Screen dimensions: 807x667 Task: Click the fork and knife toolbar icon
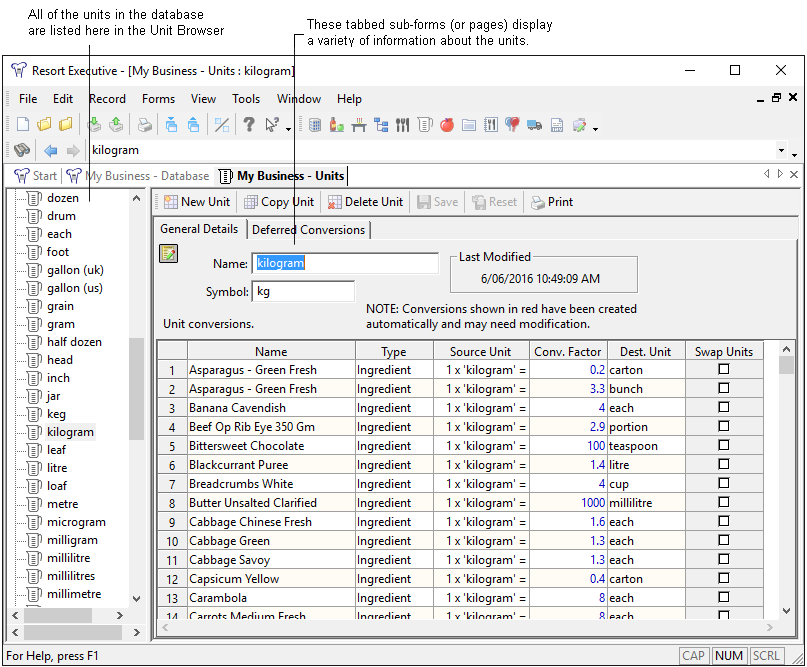(x=402, y=125)
